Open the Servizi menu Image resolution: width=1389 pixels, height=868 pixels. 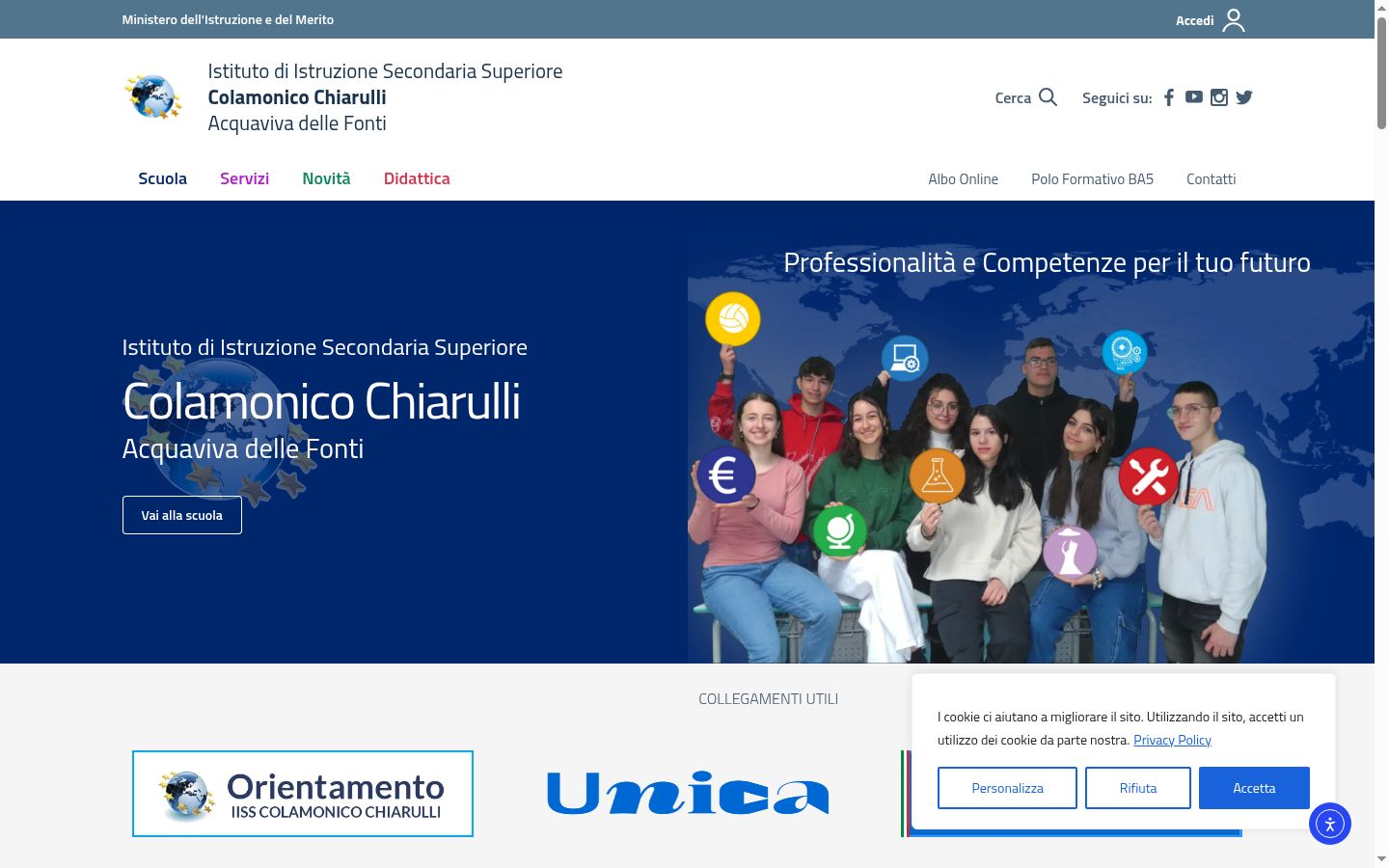point(244,178)
